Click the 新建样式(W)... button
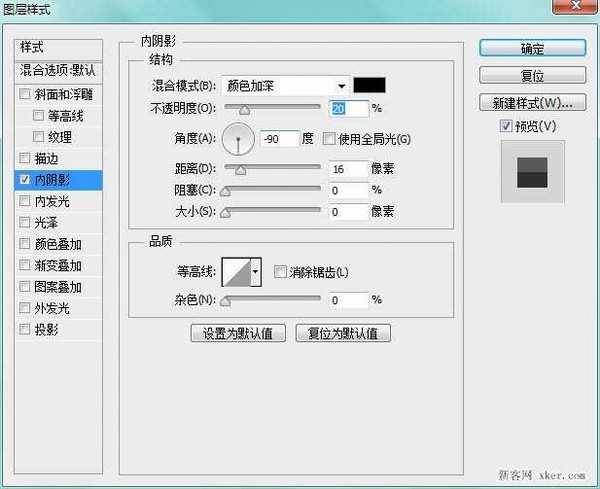The width and height of the screenshot is (600, 489). (532, 103)
